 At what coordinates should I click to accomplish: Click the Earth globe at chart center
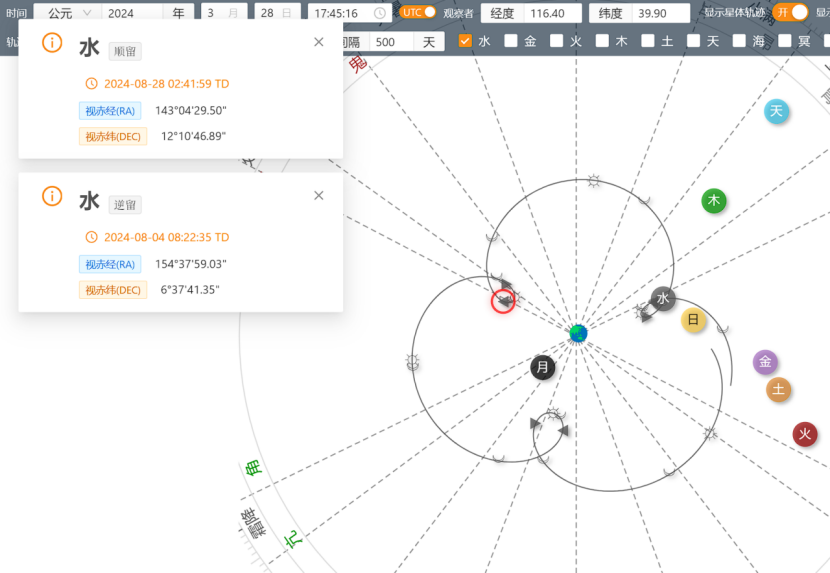point(578,333)
